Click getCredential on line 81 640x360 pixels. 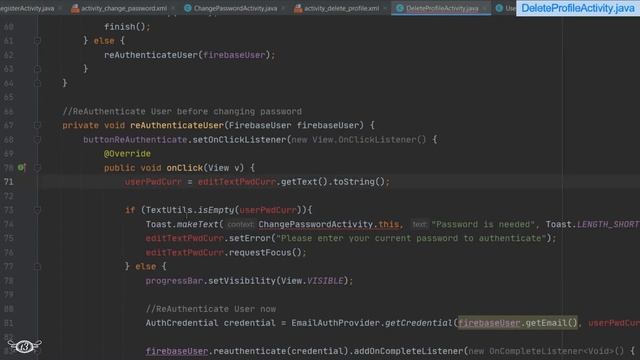click(x=419, y=323)
